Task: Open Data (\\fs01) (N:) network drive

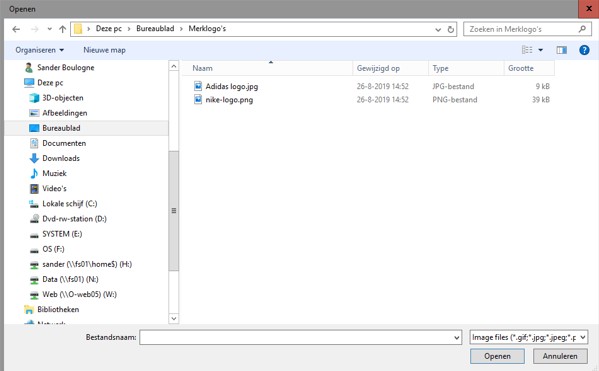Action: (x=70, y=279)
